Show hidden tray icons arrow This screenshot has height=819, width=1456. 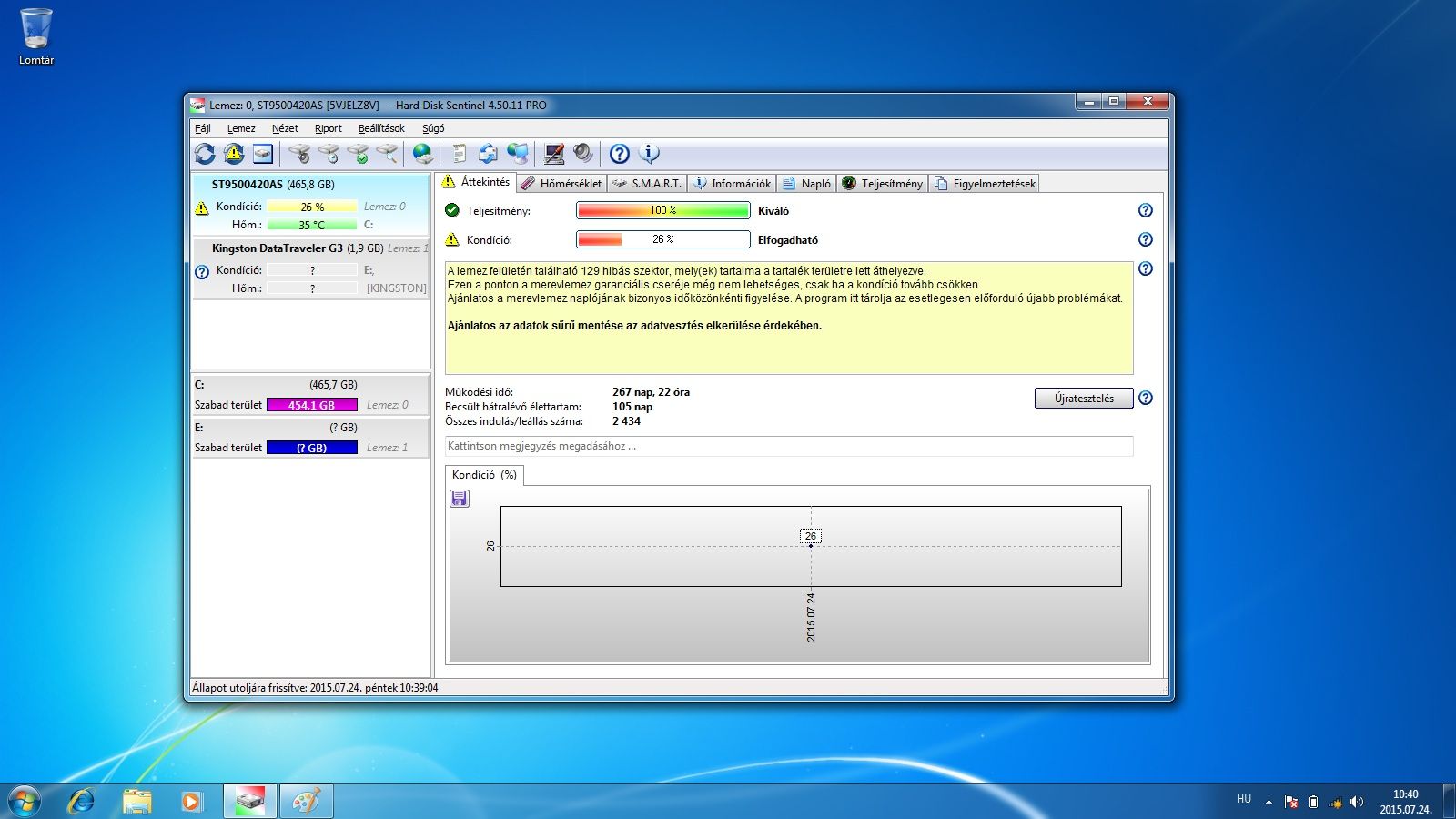tap(1269, 802)
